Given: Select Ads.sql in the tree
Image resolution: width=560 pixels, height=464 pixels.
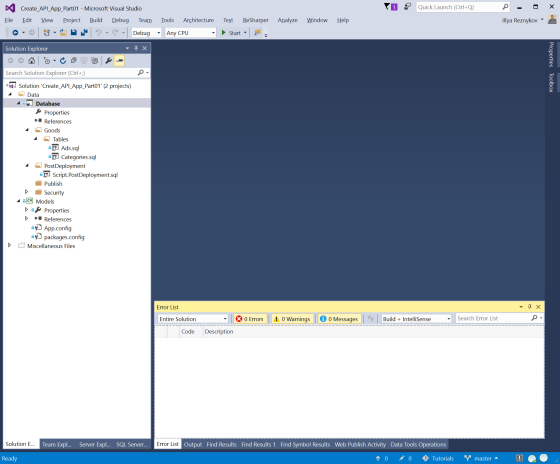Looking at the screenshot, I should [x=70, y=148].
